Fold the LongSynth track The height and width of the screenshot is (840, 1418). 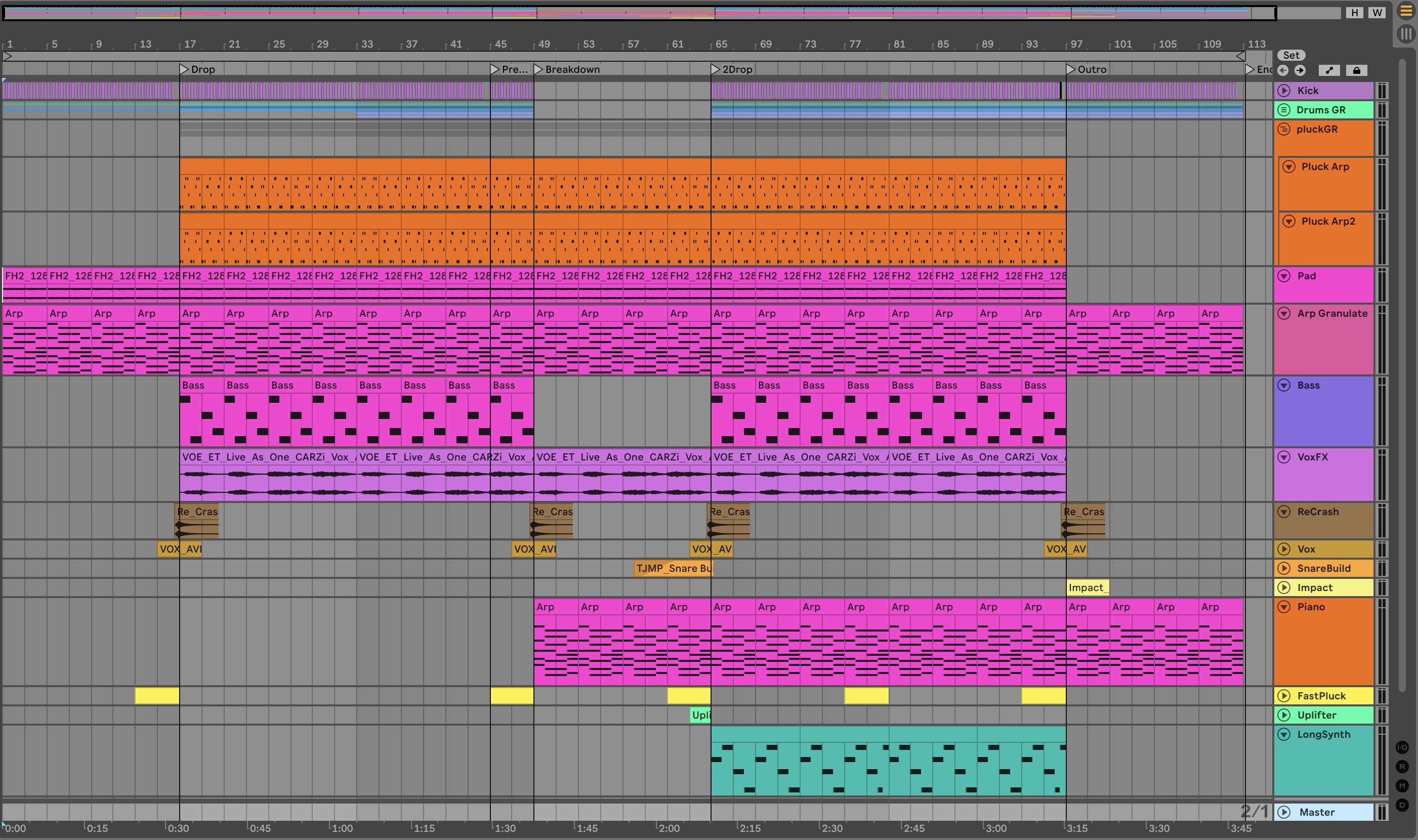point(1284,734)
